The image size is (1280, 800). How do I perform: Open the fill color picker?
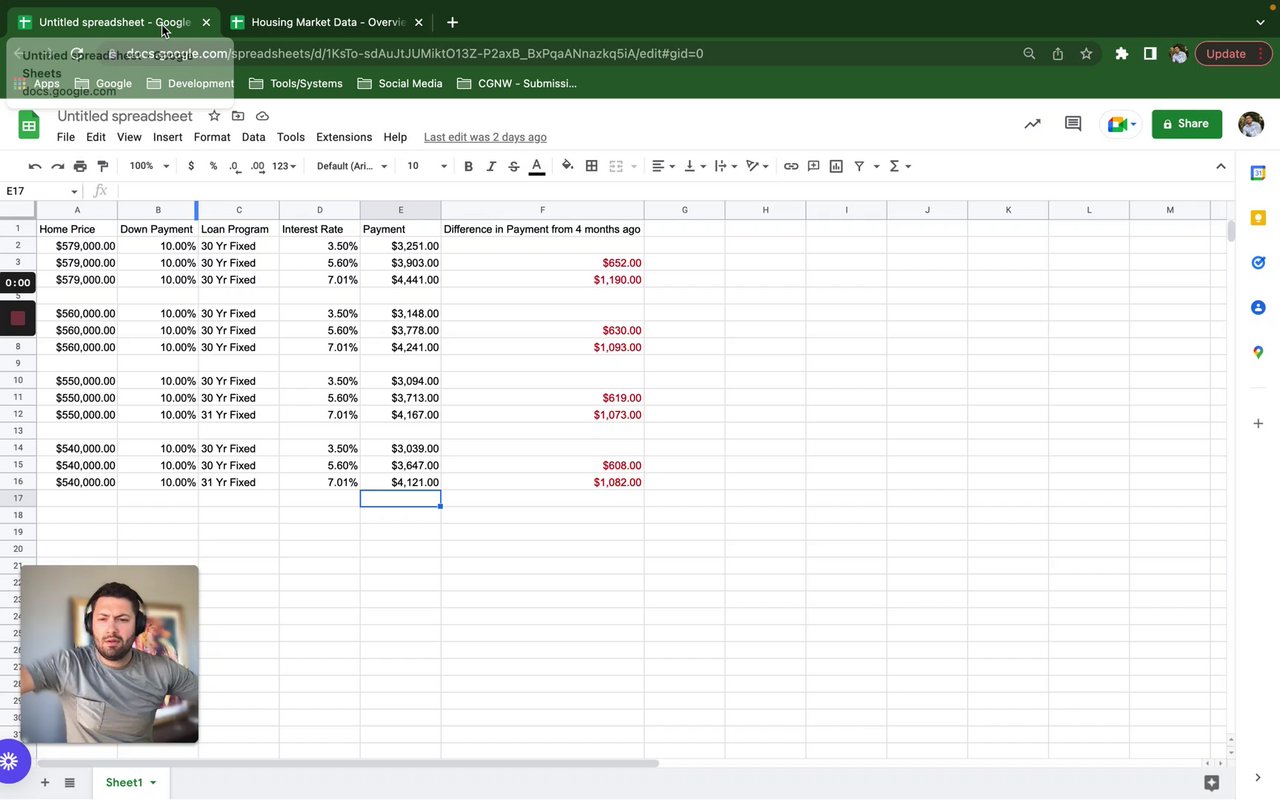coord(568,166)
